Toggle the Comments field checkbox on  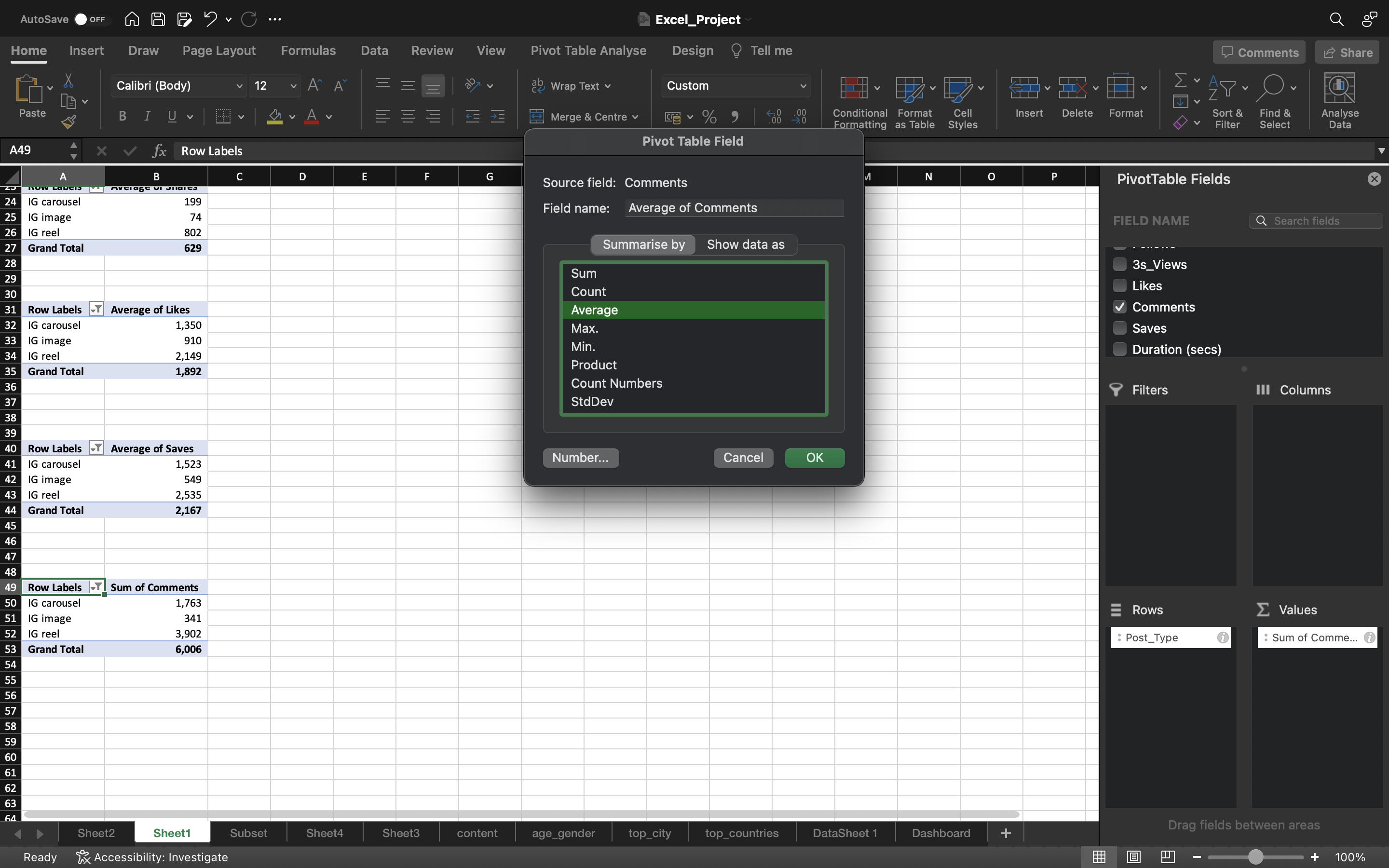1119,307
